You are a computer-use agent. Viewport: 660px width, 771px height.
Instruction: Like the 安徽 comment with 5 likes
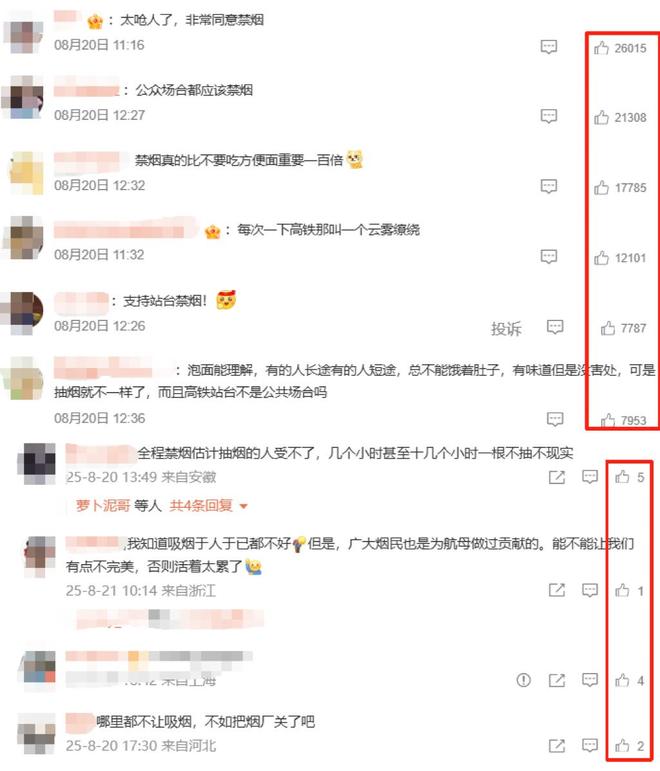pyautogui.click(x=622, y=476)
